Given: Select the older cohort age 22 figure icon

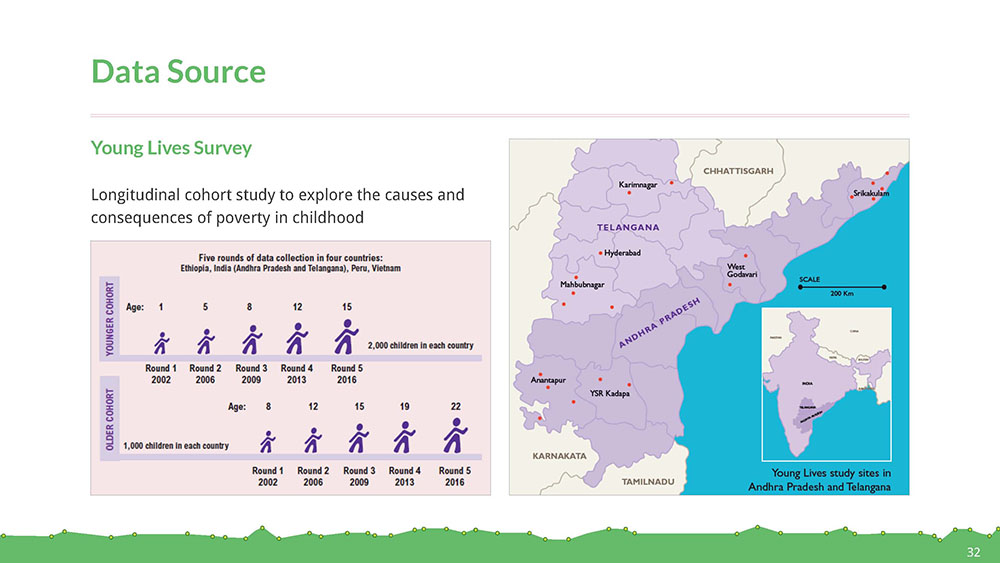Looking at the screenshot, I should coord(455,435).
